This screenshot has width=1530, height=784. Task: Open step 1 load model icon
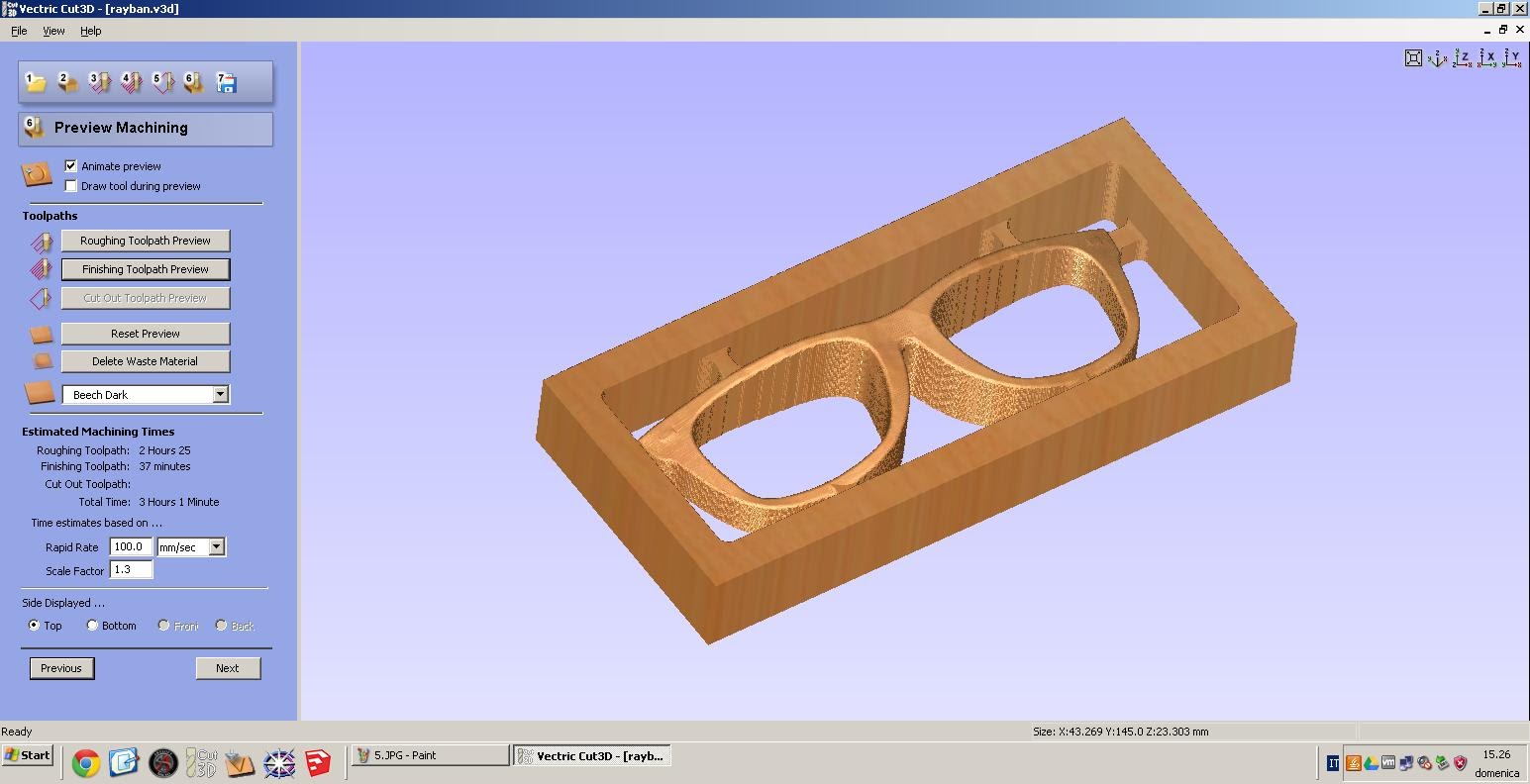pyautogui.click(x=36, y=82)
